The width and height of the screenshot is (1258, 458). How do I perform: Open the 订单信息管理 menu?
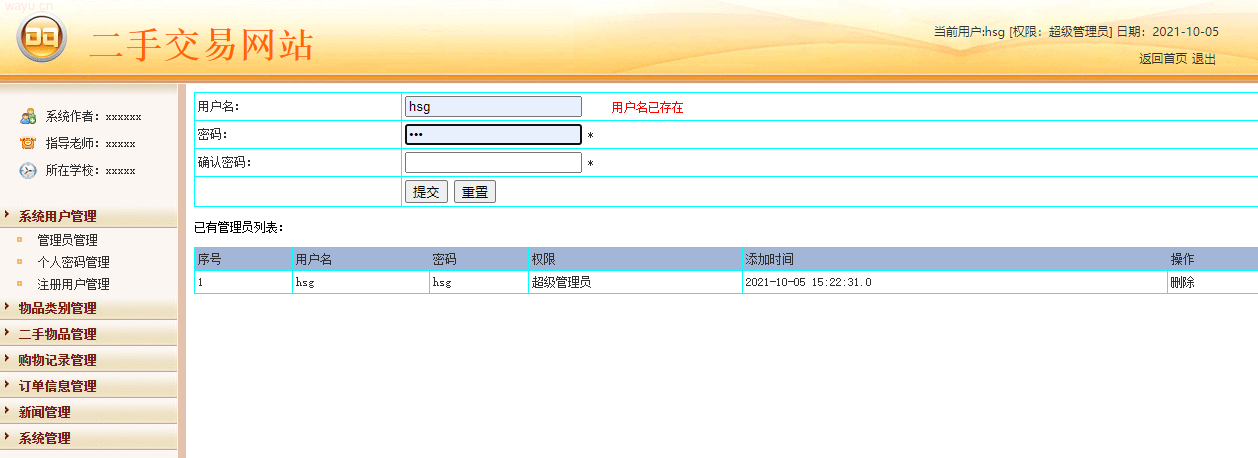point(57,386)
